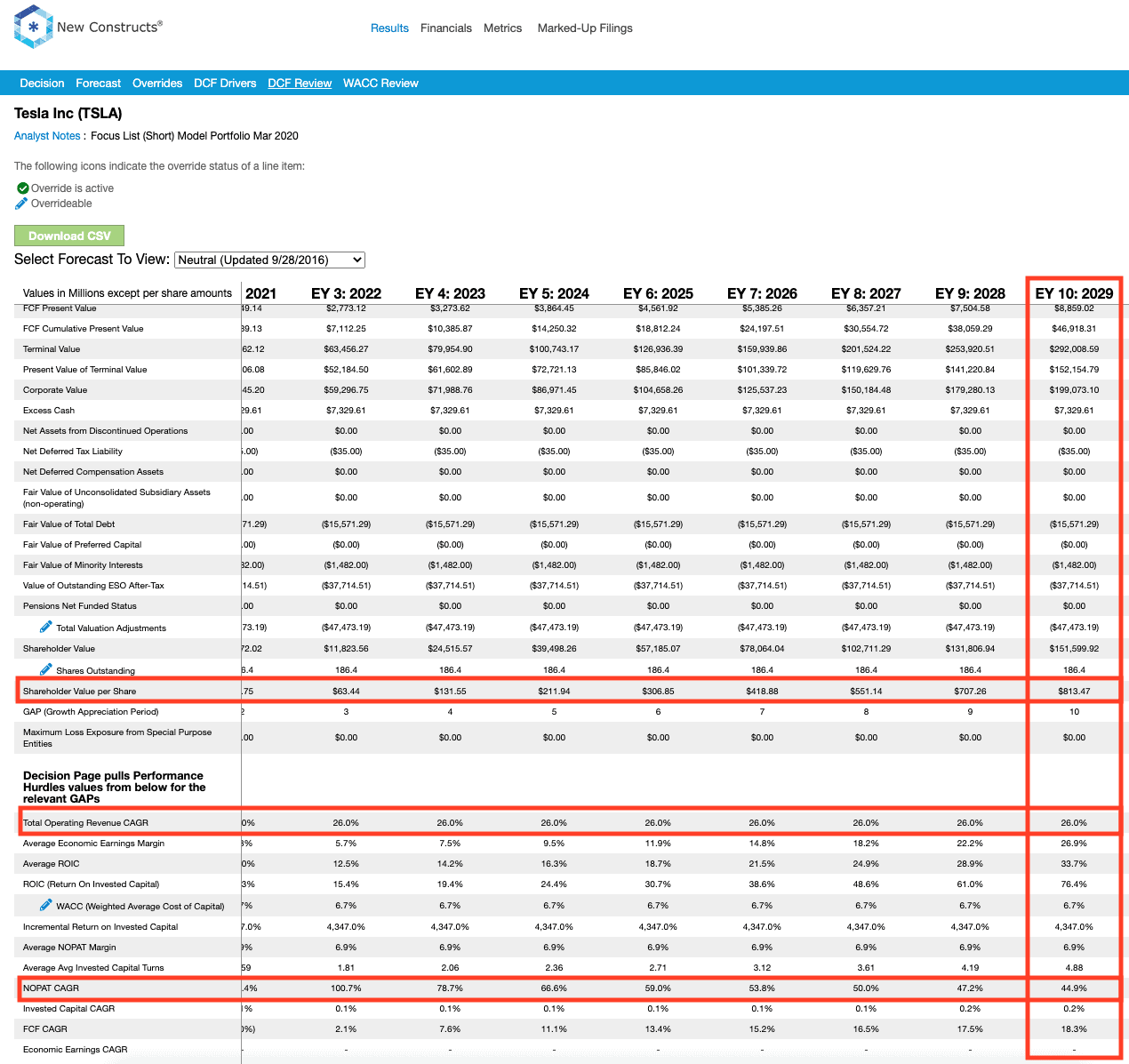The height and width of the screenshot is (1064, 1129).
Task: Click the Pensions Net Funded Status label
Action: [80, 606]
